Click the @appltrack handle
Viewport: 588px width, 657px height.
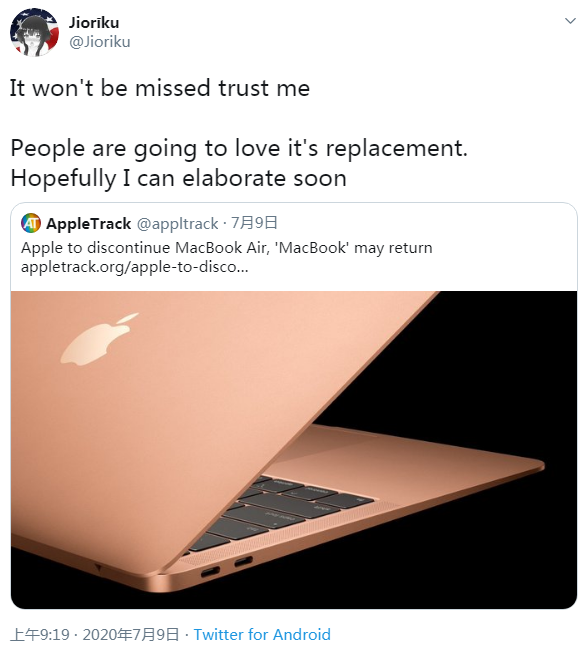click(x=177, y=224)
